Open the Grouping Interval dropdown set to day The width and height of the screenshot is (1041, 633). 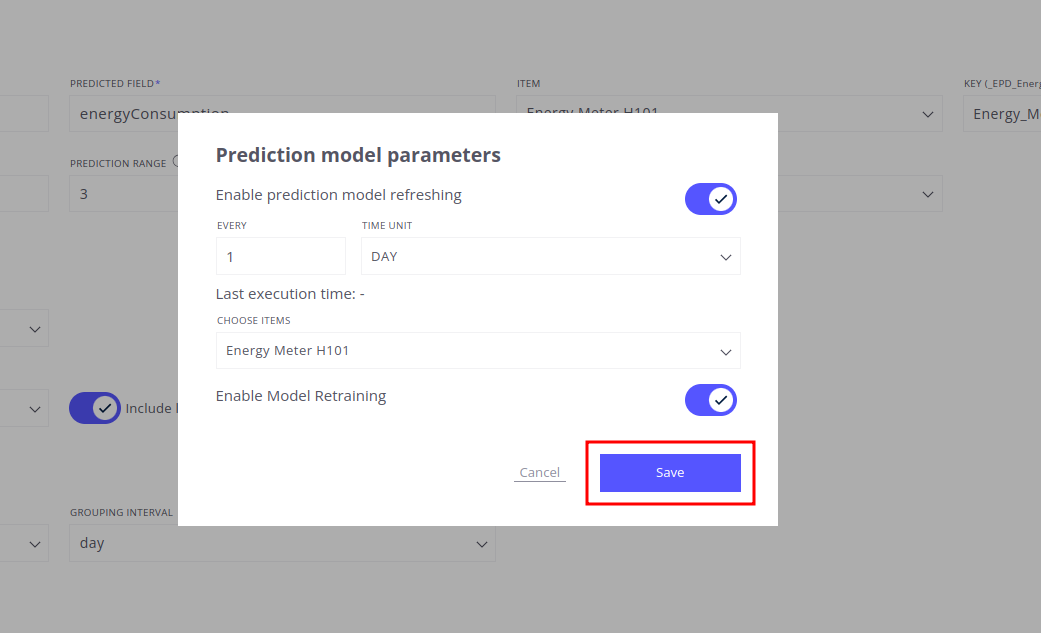pos(282,544)
